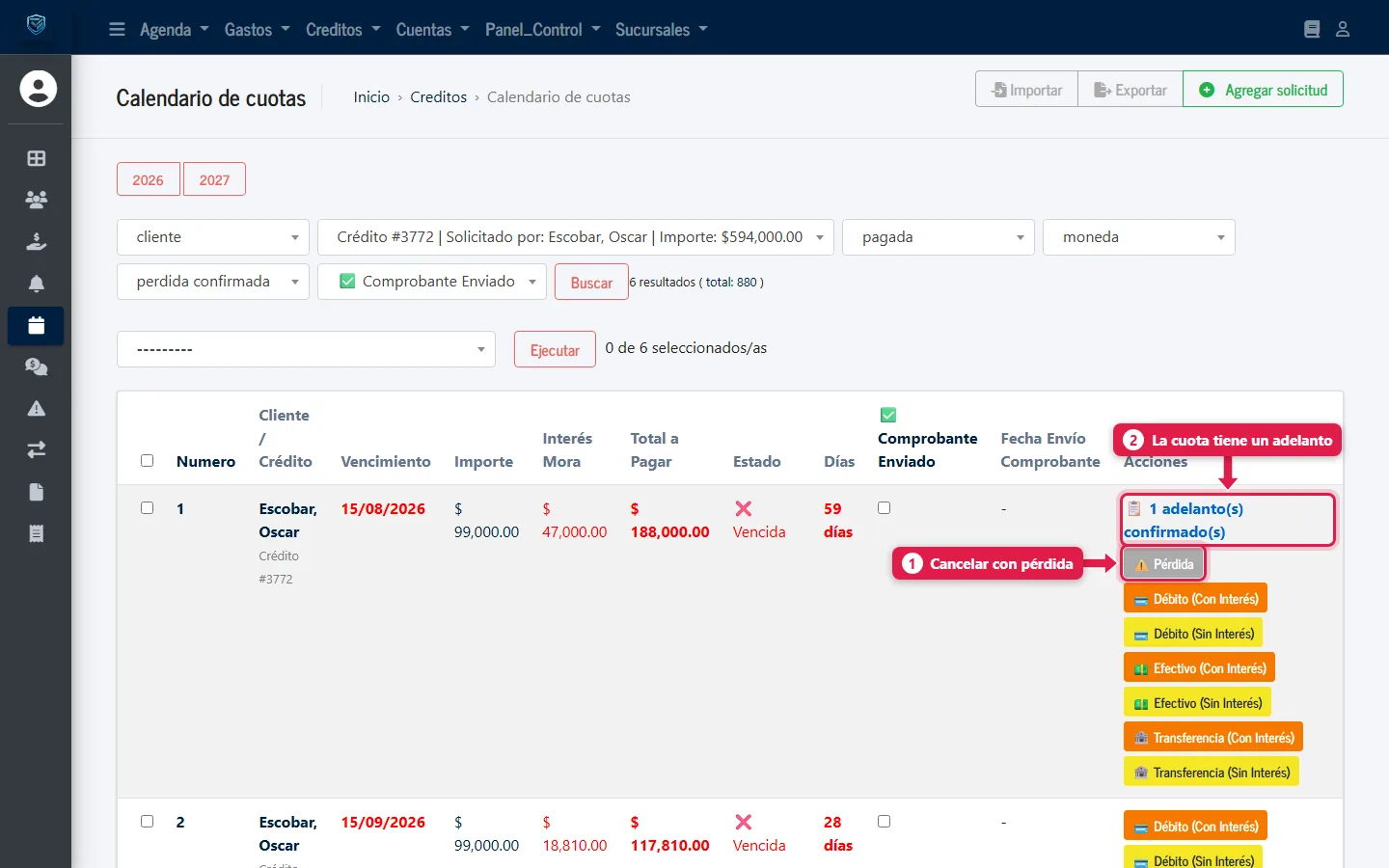Screen dimensions: 1389x868
Task: Click the Agregar solicitud button
Action: [1263, 90]
